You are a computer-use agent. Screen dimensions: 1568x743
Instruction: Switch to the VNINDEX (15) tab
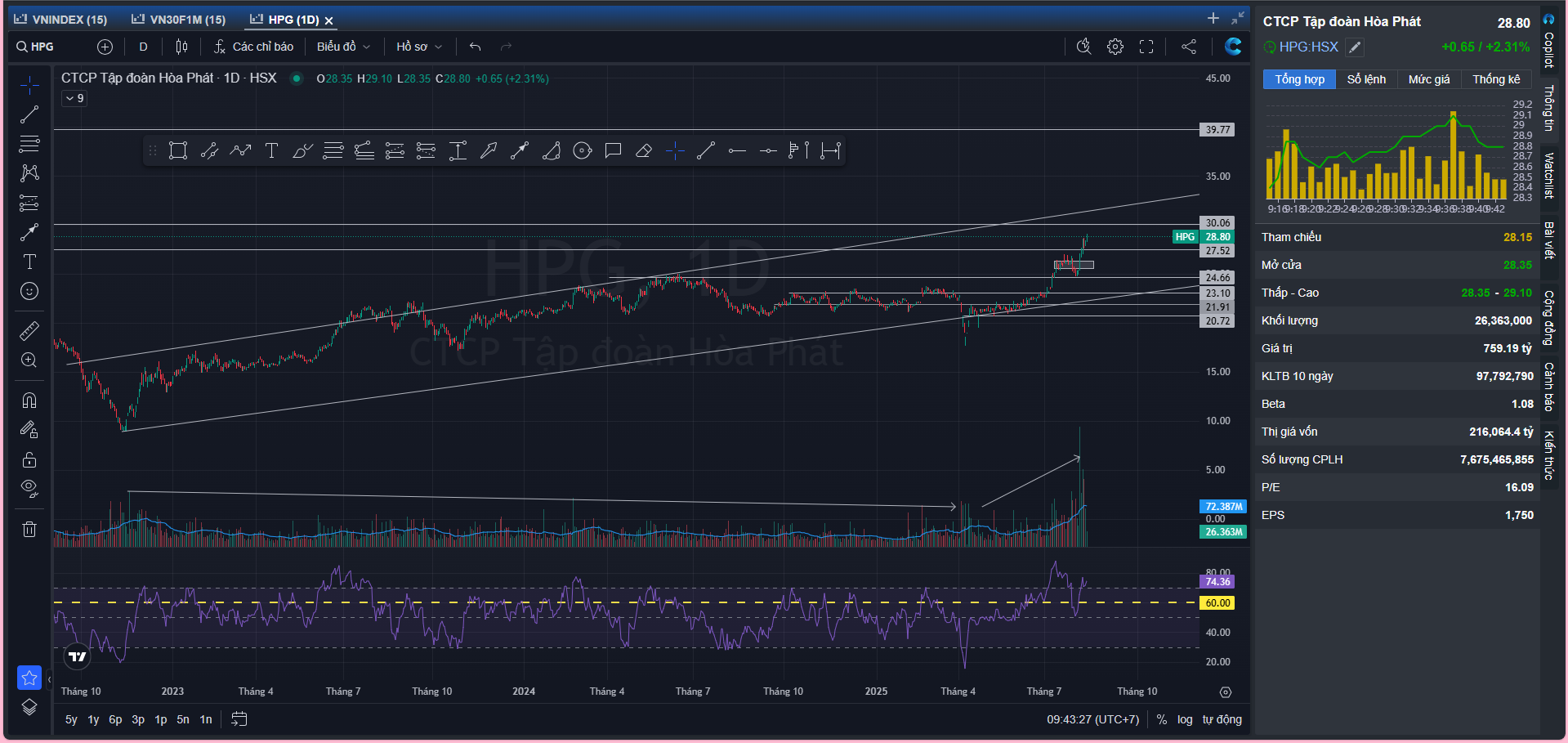(x=61, y=20)
